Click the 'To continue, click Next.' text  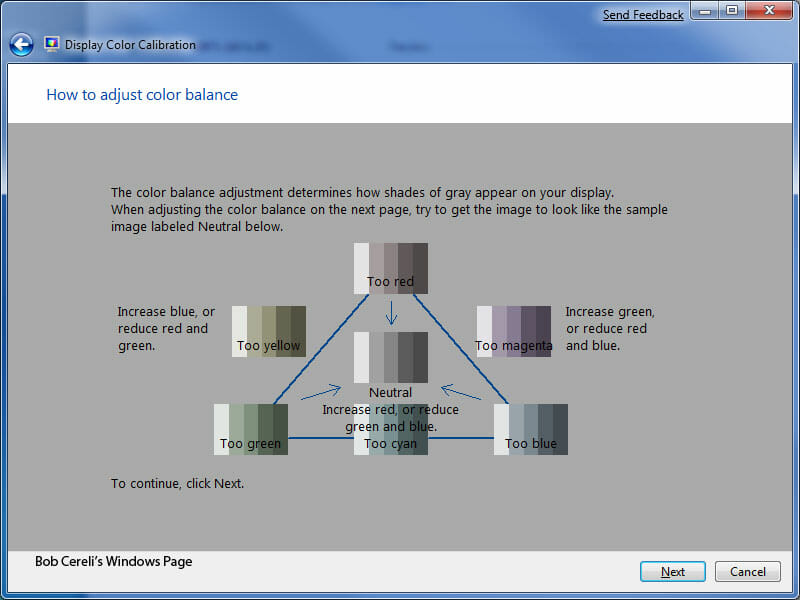(x=178, y=483)
